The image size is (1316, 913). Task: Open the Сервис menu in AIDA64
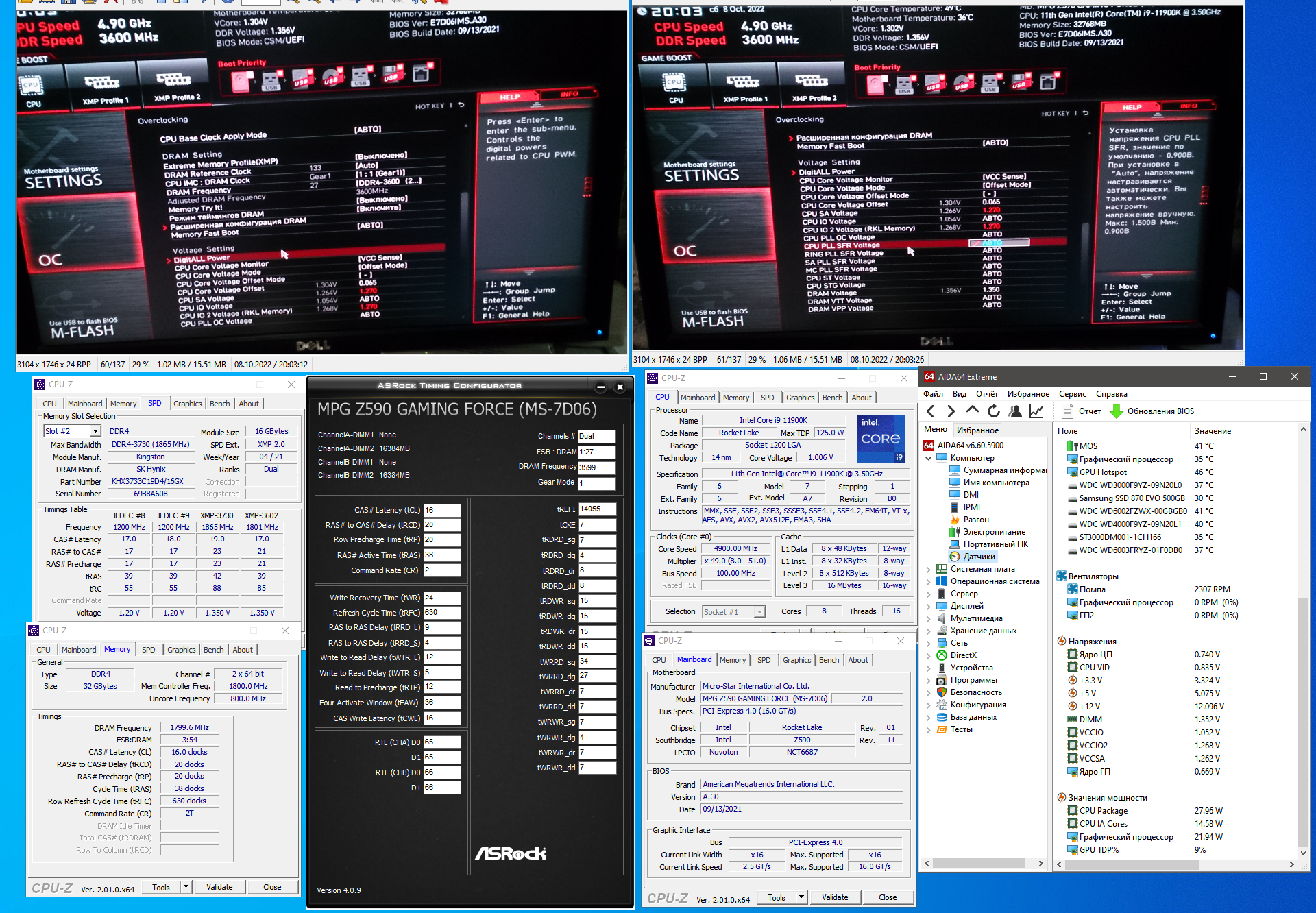(x=1072, y=394)
